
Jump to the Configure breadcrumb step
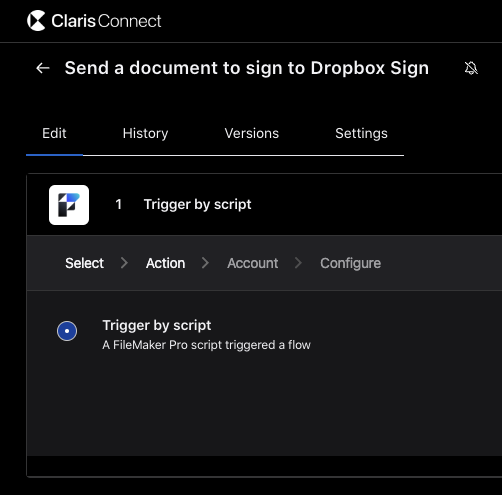(351, 263)
